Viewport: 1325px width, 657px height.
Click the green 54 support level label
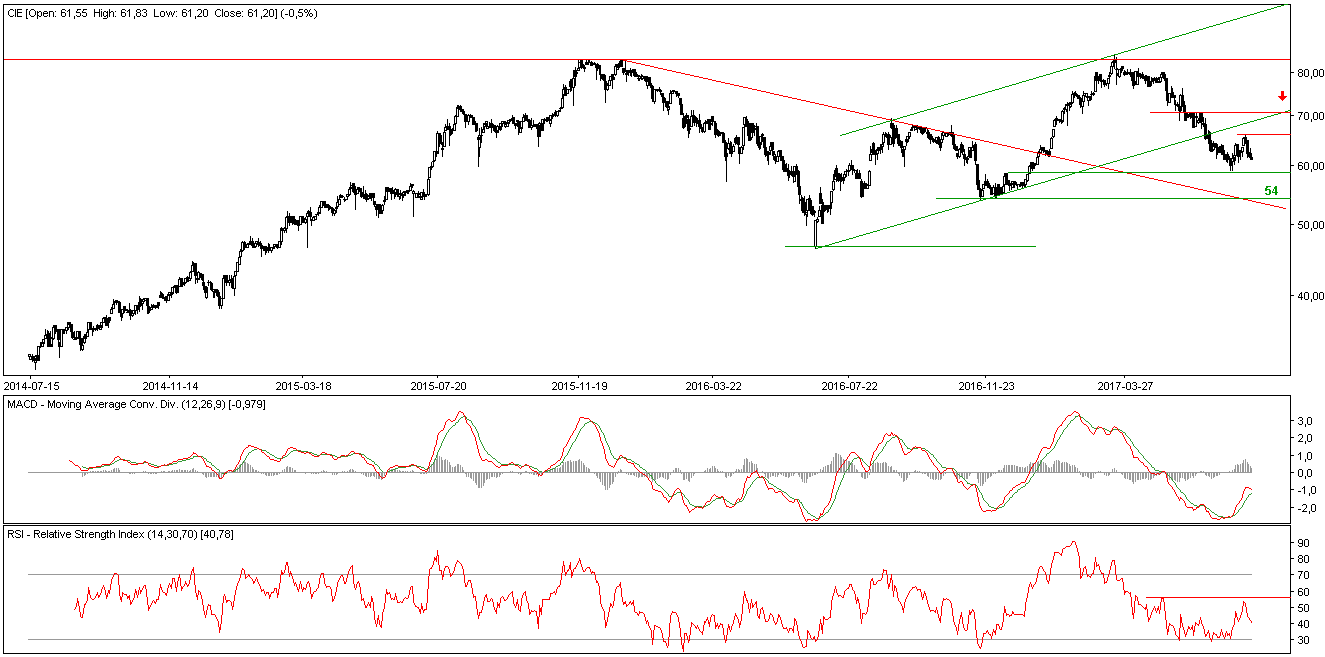pyautogui.click(x=1271, y=190)
